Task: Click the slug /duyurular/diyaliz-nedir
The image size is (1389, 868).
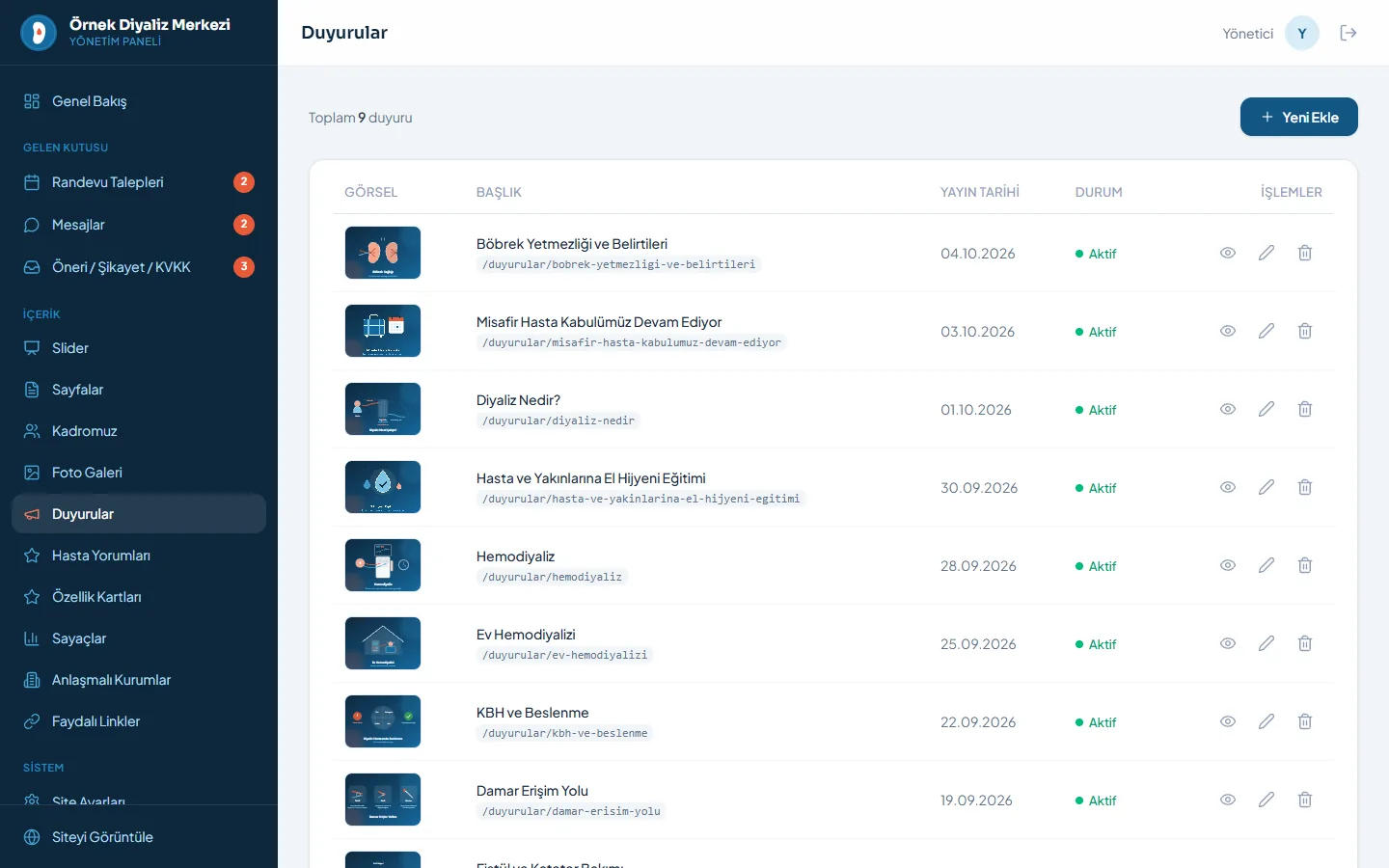Action: [x=558, y=420]
